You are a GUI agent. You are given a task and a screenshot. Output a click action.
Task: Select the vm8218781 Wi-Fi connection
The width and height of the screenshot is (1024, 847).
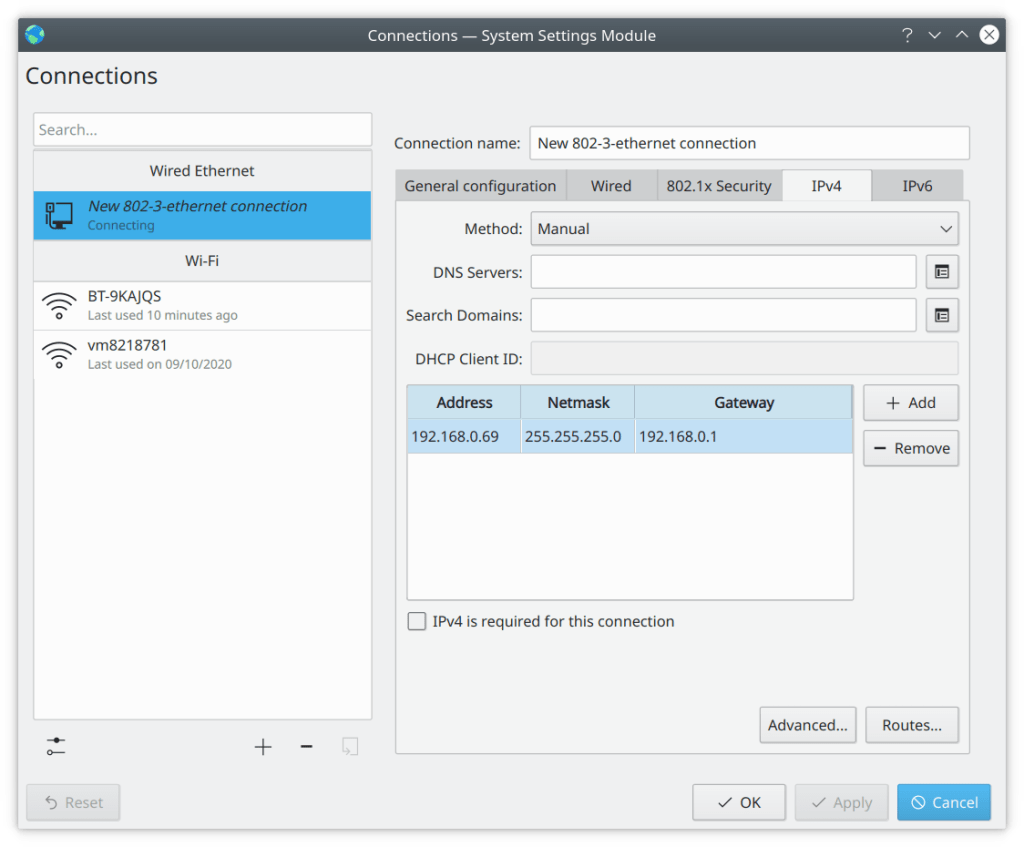pyautogui.click(x=202, y=354)
